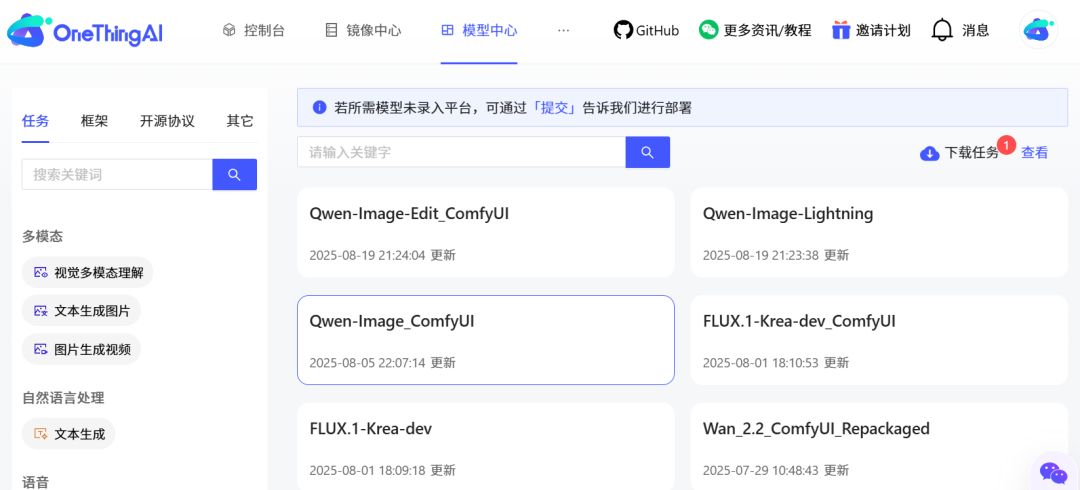
Task: Click the 提交 link in notice
Action: pyautogui.click(x=554, y=107)
